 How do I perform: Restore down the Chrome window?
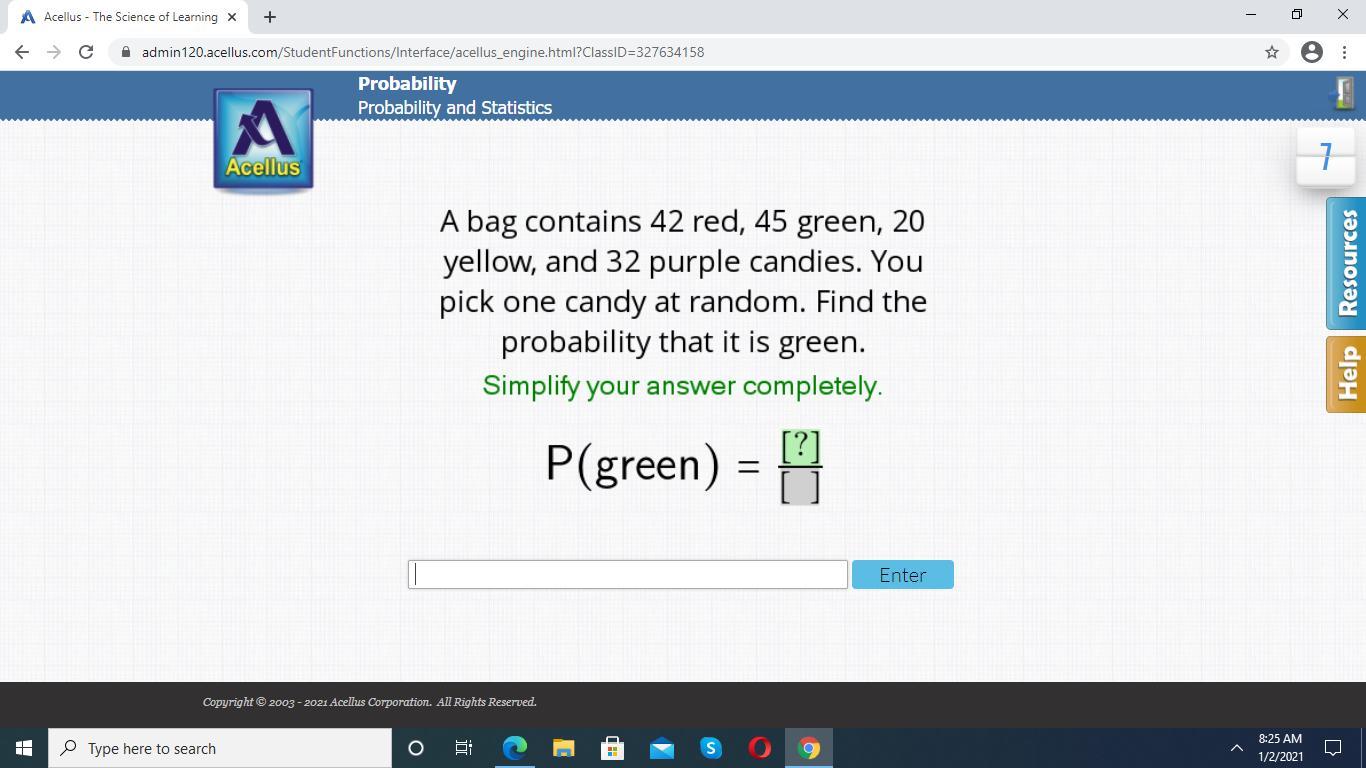1297,14
